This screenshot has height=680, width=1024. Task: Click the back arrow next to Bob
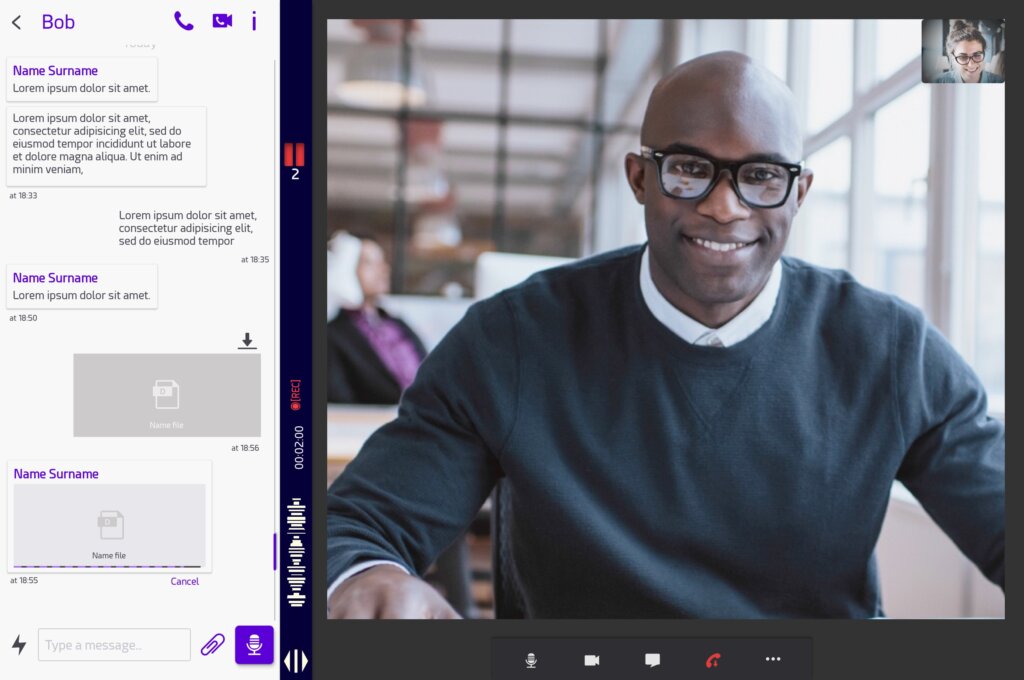point(16,22)
